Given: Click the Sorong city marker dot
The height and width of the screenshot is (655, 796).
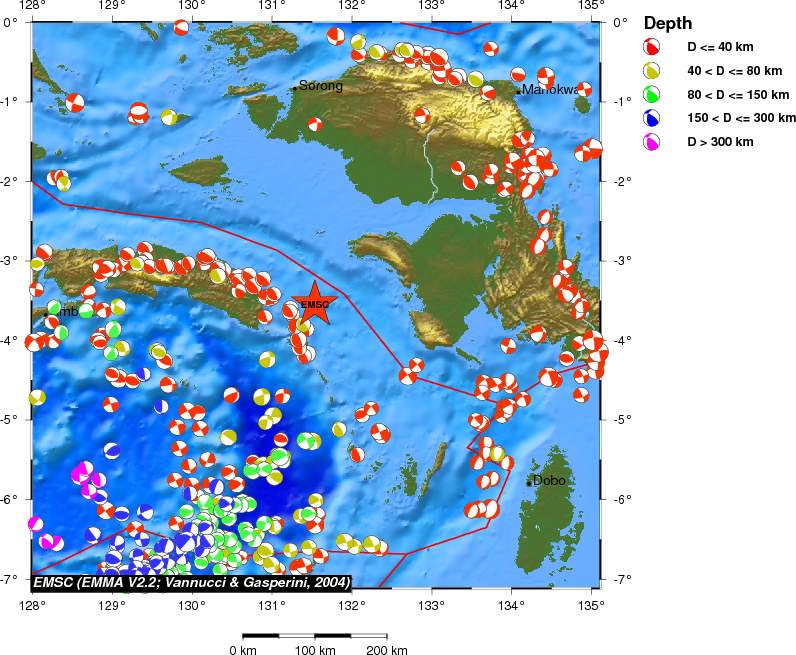Looking at the screenshot, I should (x=294, y=88).
